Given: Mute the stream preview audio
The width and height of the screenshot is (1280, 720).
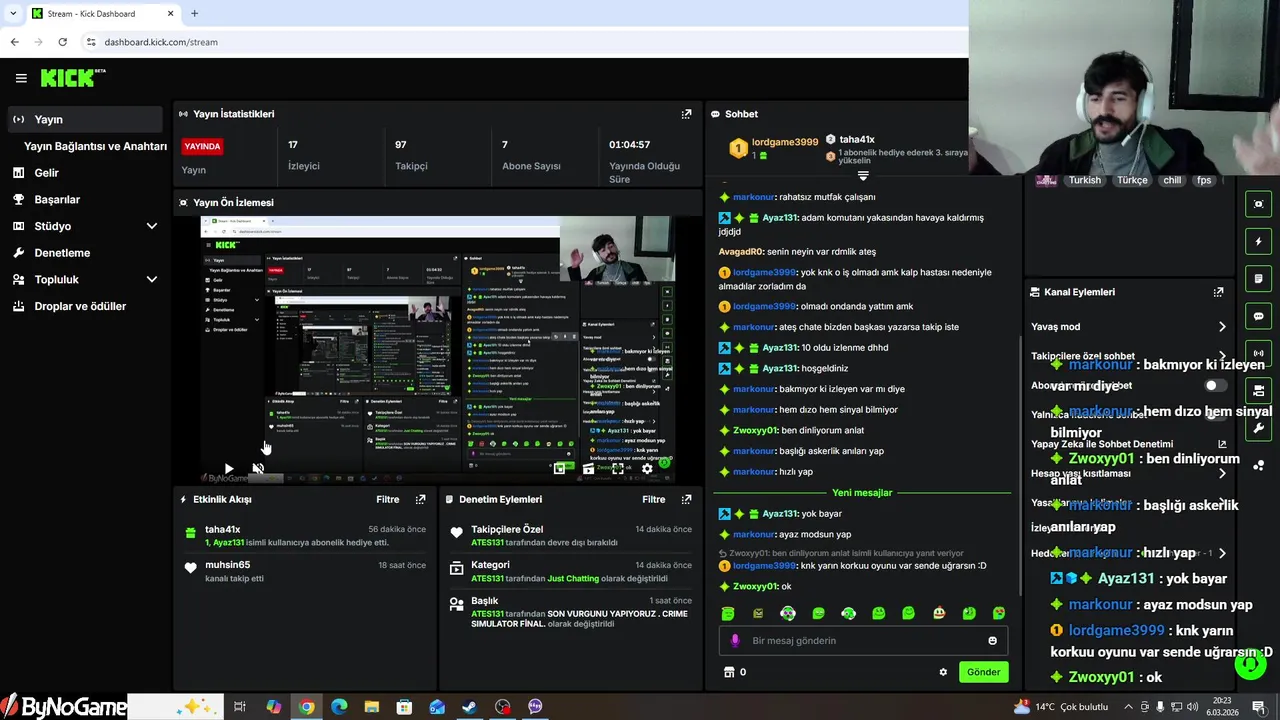Looking at the screenshot, I should click(258, 468).
